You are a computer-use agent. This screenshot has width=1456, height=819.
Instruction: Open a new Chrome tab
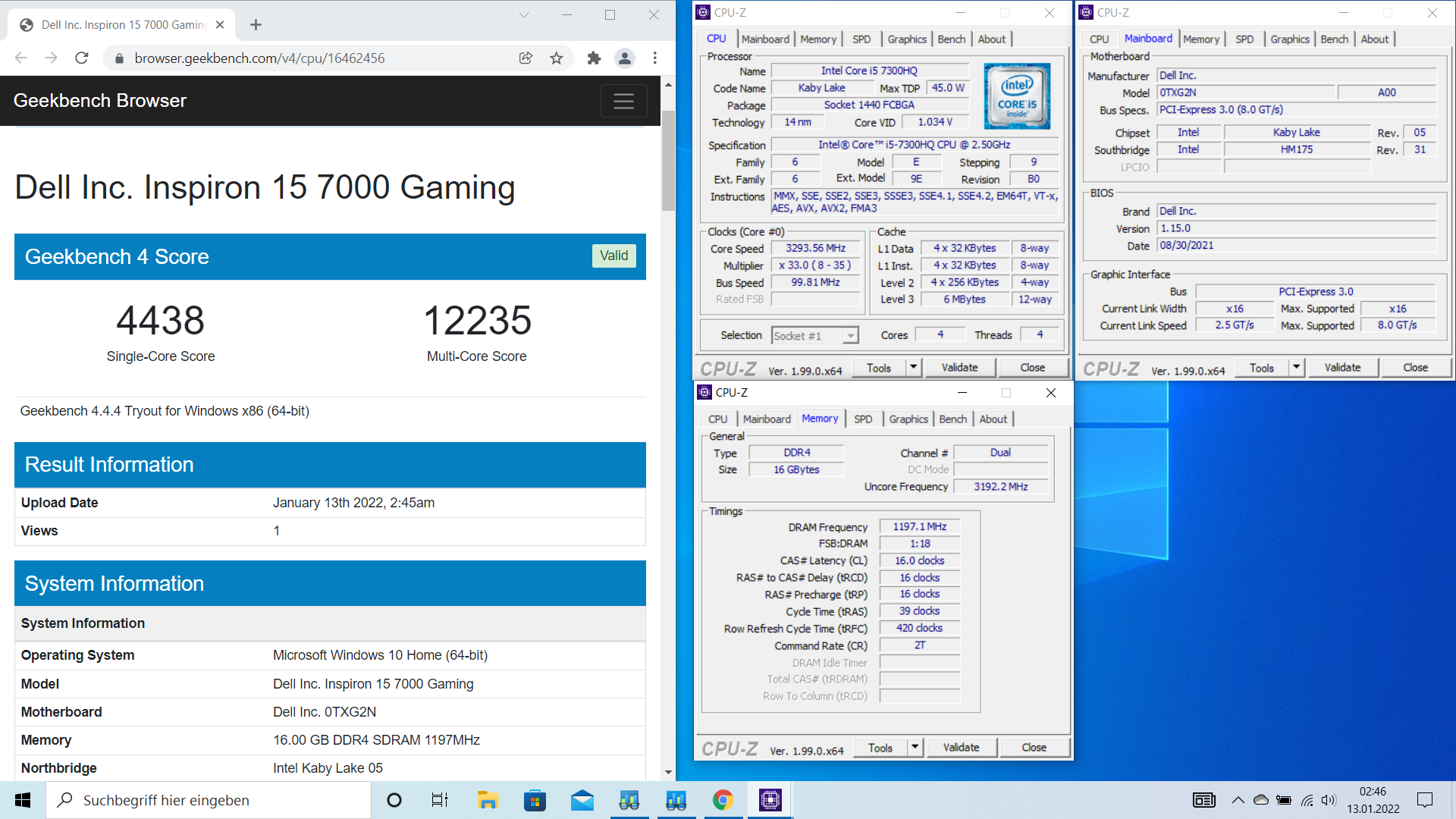pyautogui.click(x=256, y=25)
